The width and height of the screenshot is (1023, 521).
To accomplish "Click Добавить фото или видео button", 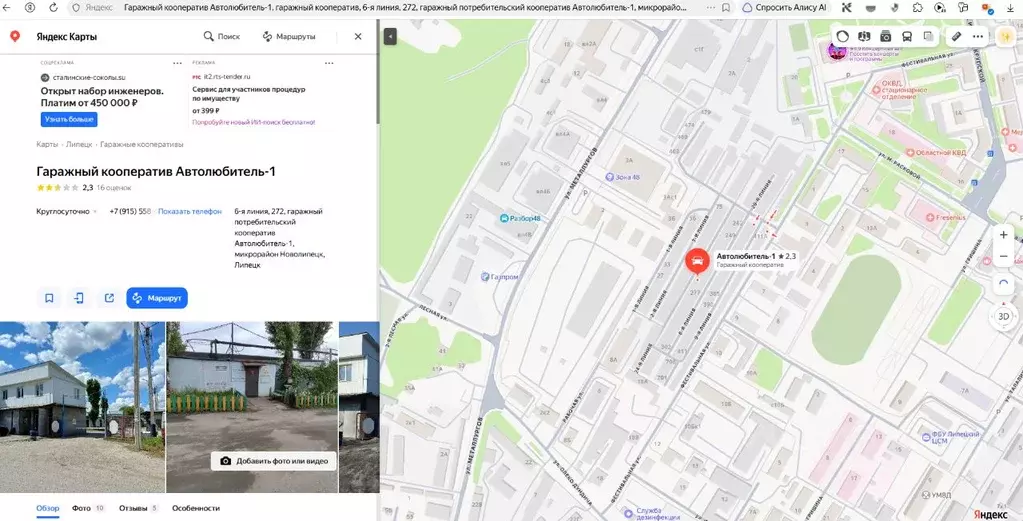I will [x=273, y=461].
